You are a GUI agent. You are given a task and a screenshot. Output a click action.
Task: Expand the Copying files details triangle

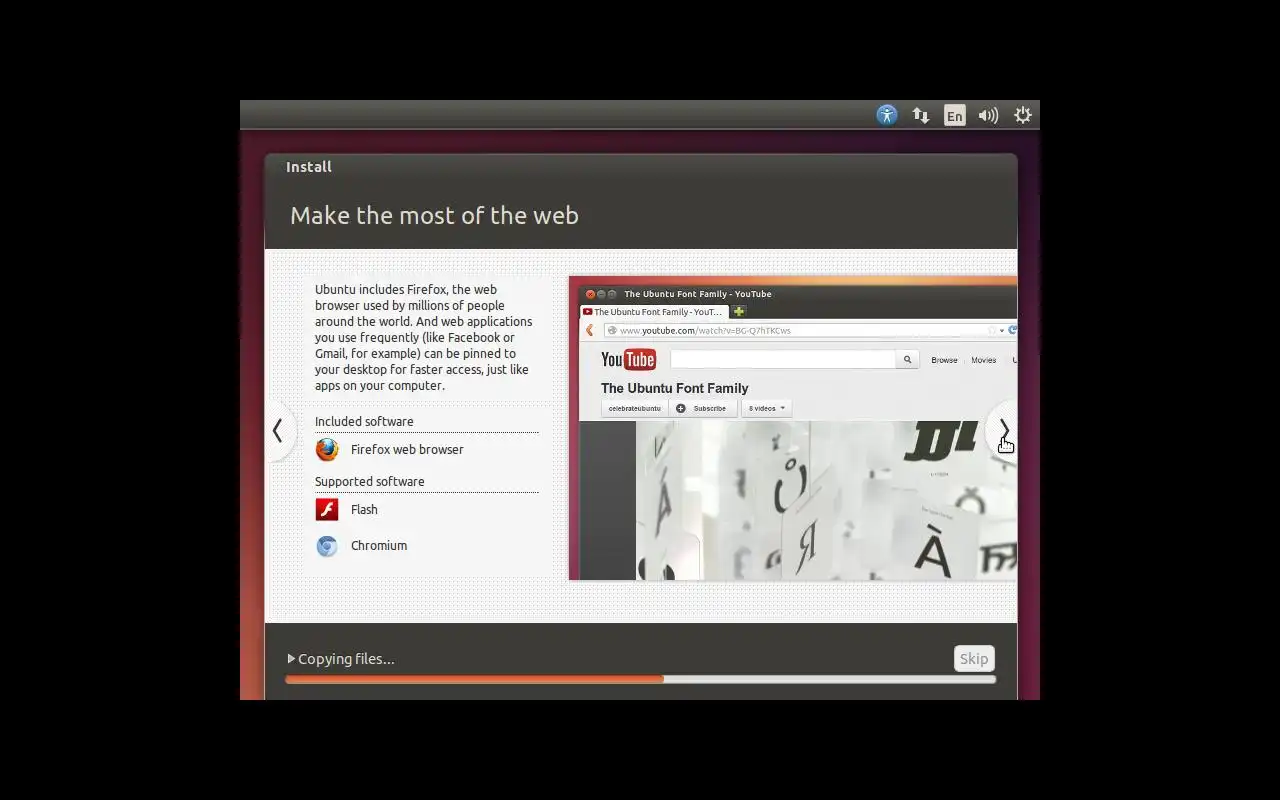tap(291, 659)
